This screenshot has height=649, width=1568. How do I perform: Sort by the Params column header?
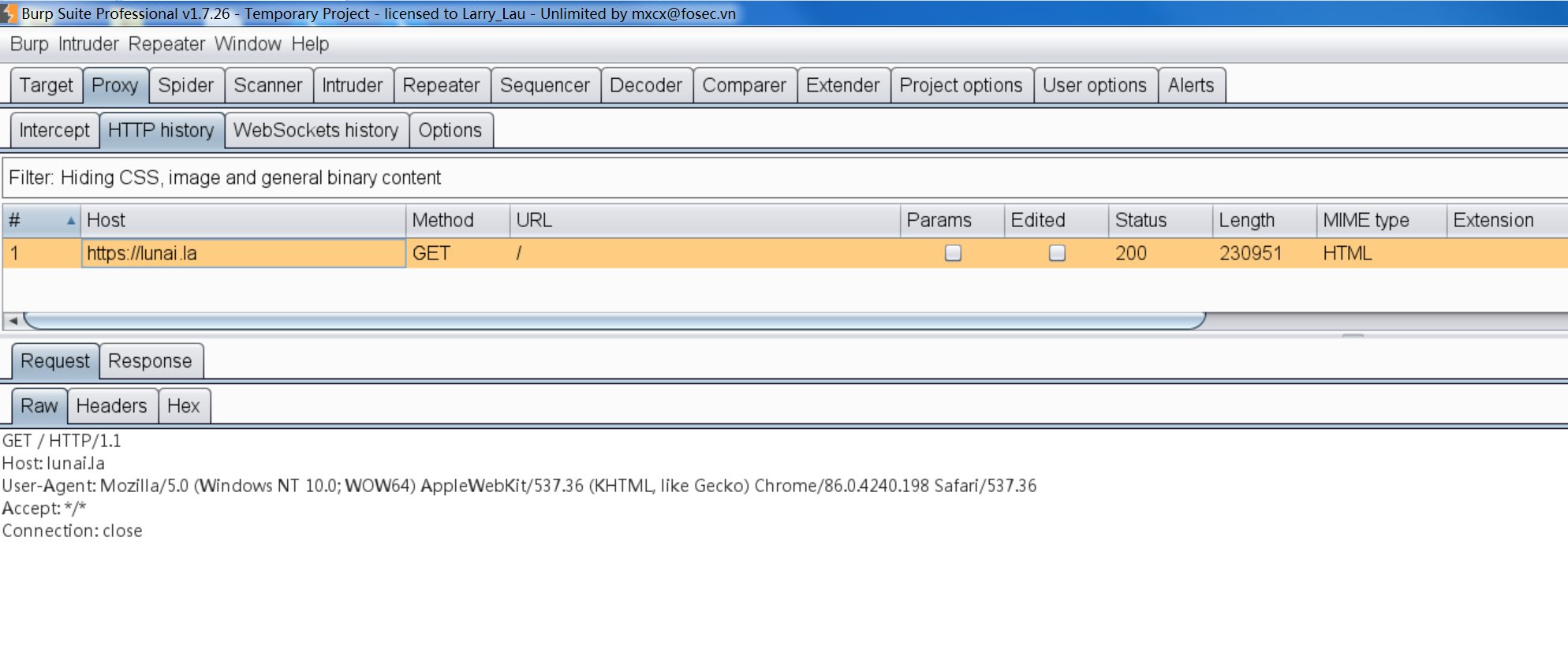pos(952,221)
